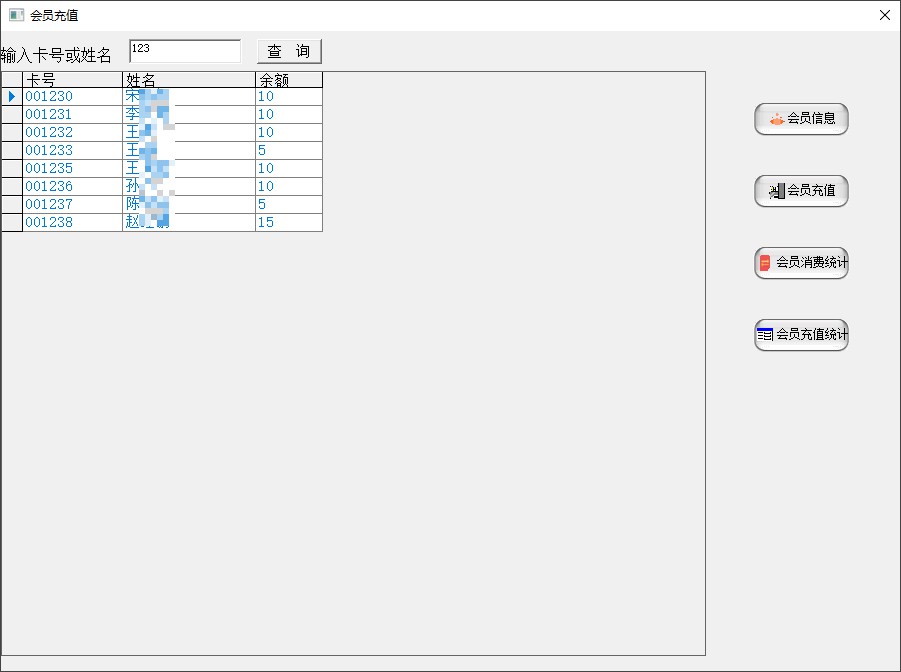This screenshot has width=901, height=672.
Task: Select card number 001231 cell
Action: tap(72, 115)
